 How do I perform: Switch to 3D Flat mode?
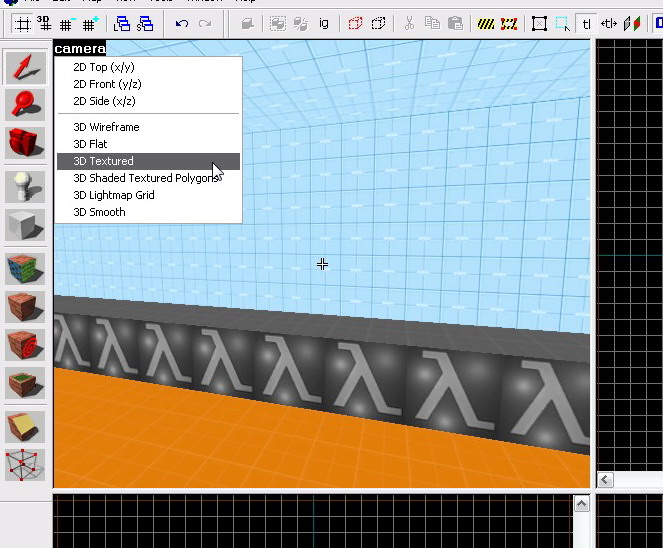tap(148, 144)
